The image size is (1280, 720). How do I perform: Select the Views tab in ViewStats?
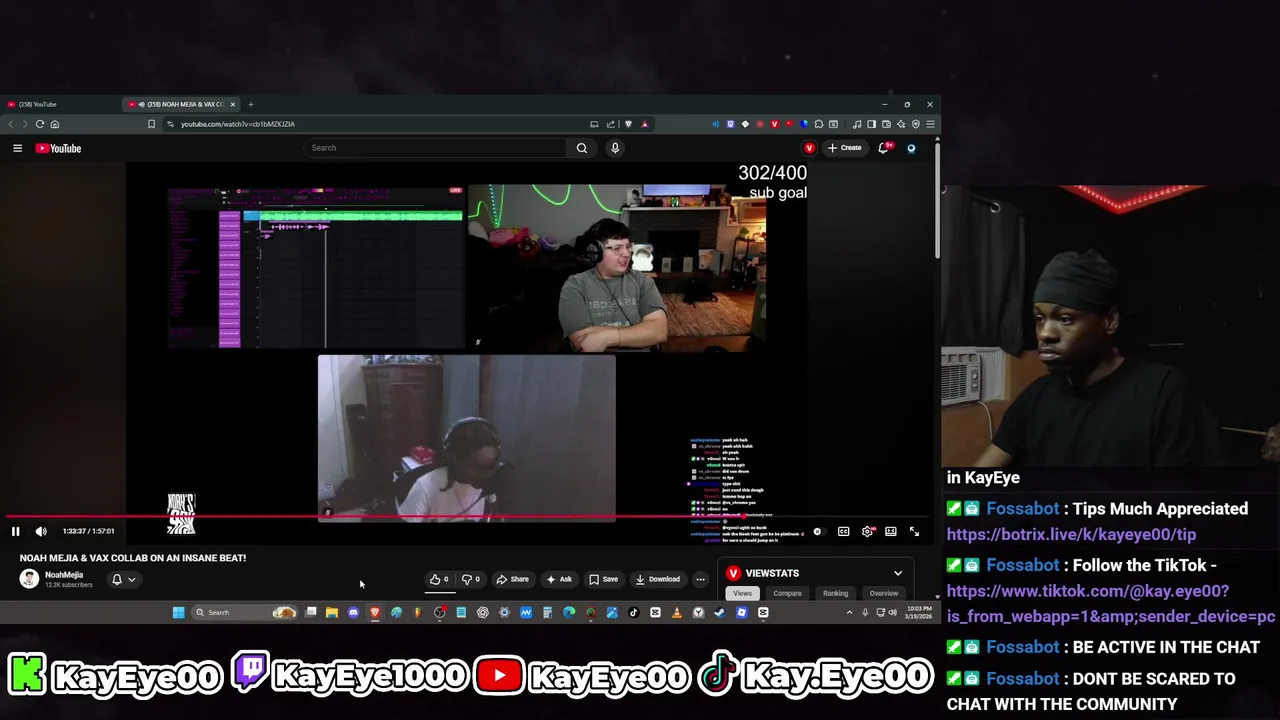tap(742, 593)
